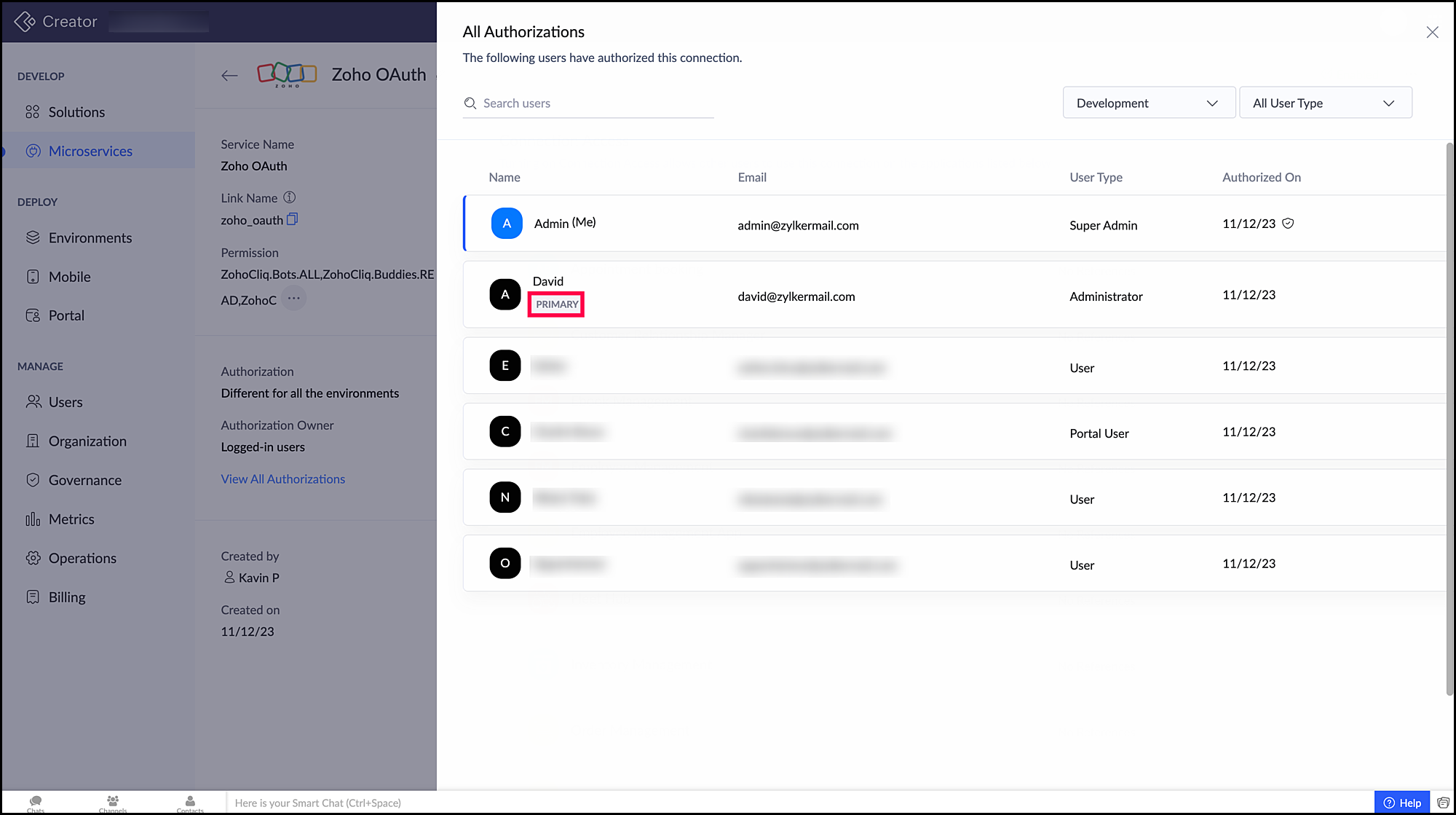Screen dimensions: 1456x815
Task: Open Channels in the bottom bar
Action: pyautogui.click(x=113, y=803)
